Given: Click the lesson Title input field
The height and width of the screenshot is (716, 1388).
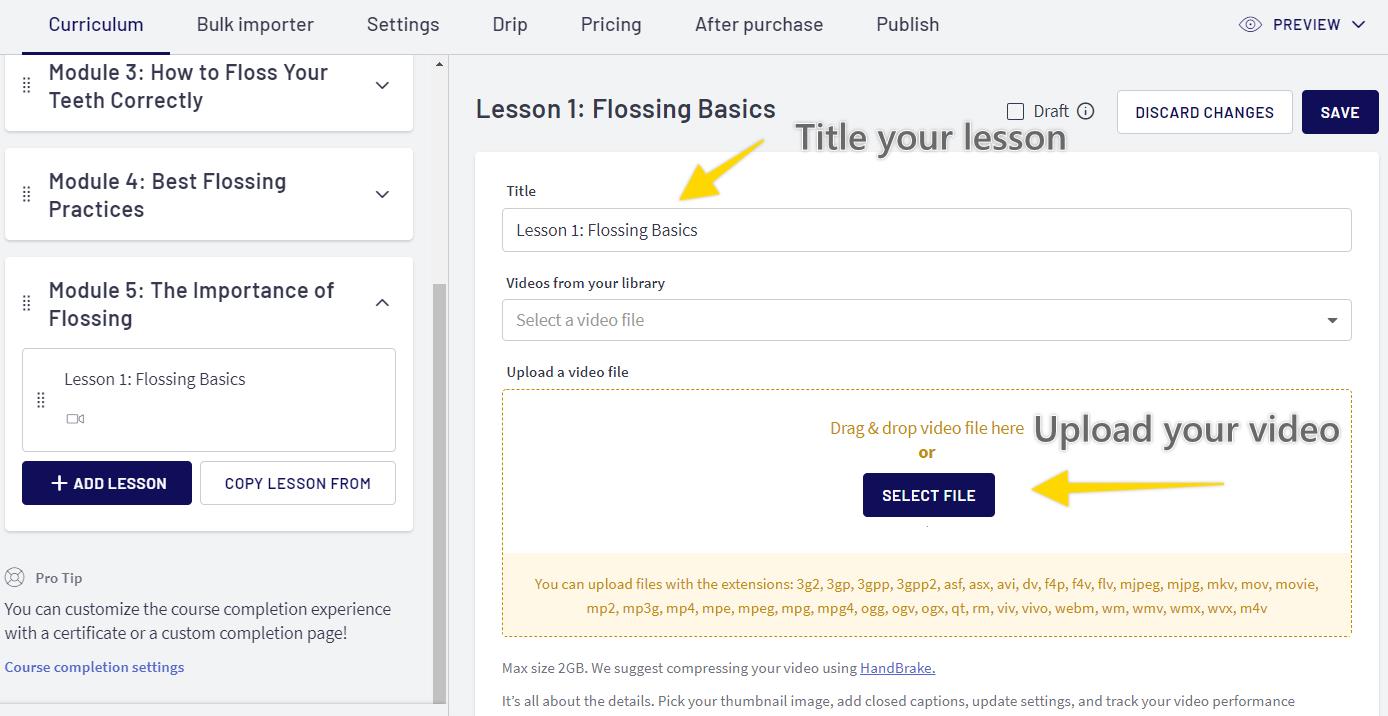Looking at the screenshot, I should tap(926, 230).
